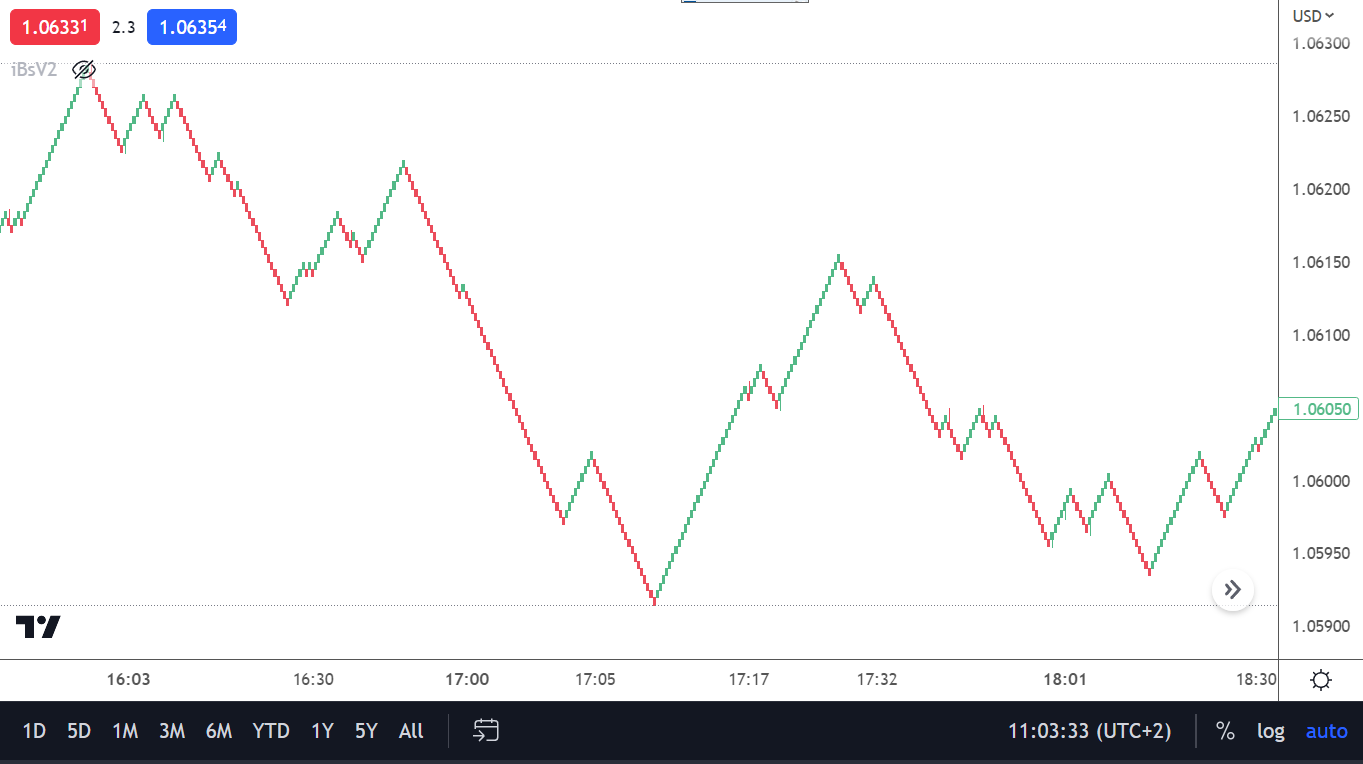Screen dimensions: 1363x764
Task: Click the iBsV2 indicator label
Action: pyautogui.click(x=34, y=70)
